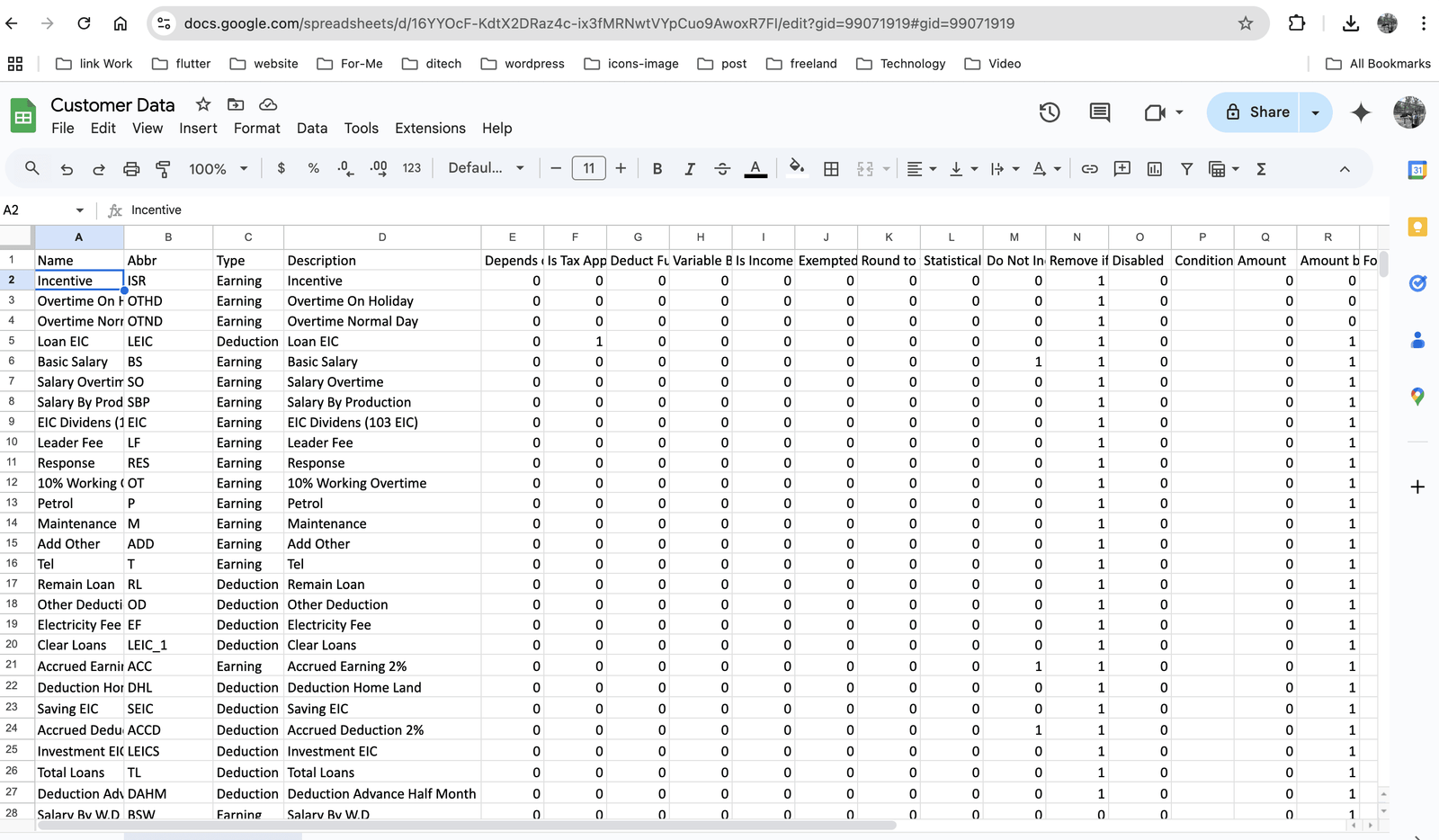Image resolution: width=1439 pixels, height=840 pixels.
Task: Insert a chart from toolbar
Action: tap(1155, 169)
